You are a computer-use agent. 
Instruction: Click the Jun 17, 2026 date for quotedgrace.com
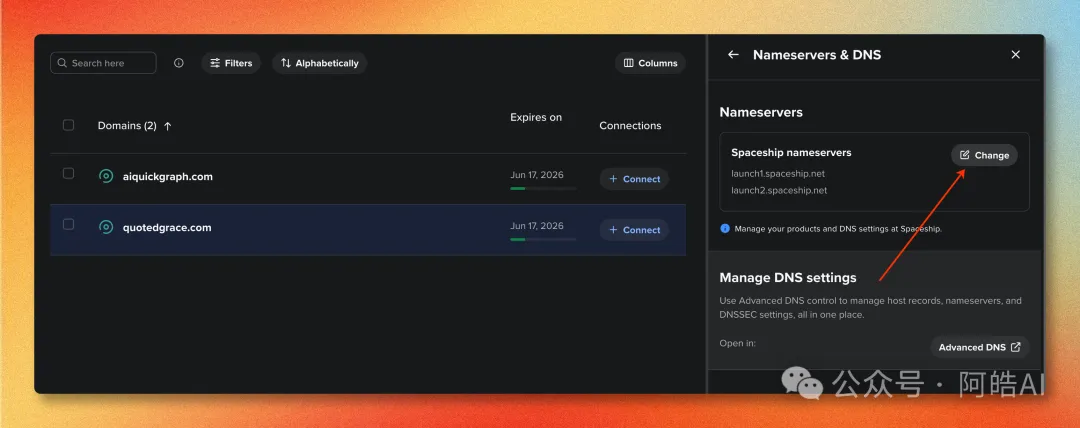pyautogui.click(x=537, y=226)
